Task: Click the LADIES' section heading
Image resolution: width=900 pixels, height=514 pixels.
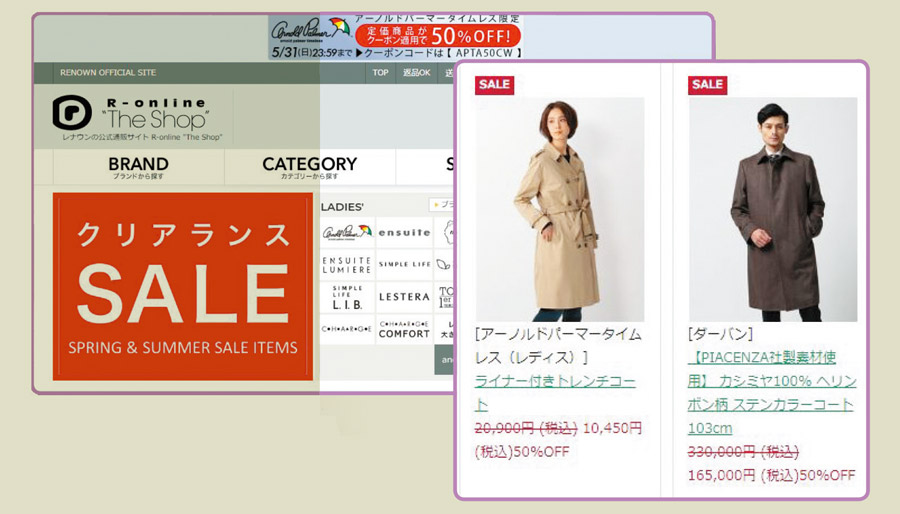Action: pyautogui.click(x=342, y=207)
